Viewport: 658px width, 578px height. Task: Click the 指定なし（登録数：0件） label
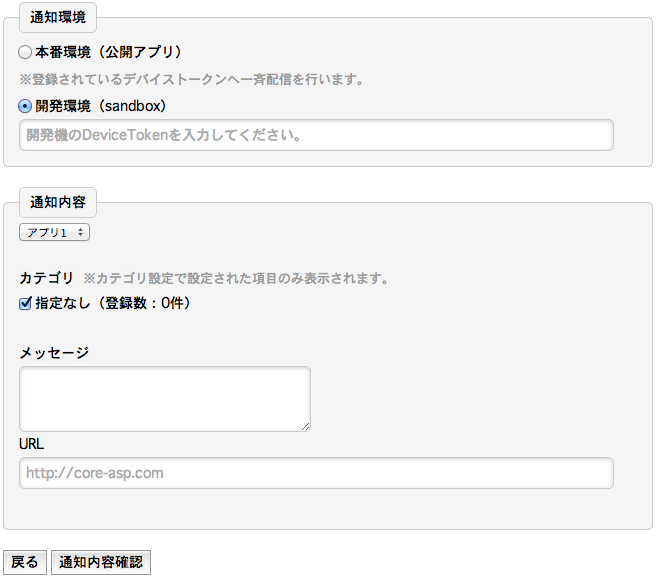coord(112,303)
